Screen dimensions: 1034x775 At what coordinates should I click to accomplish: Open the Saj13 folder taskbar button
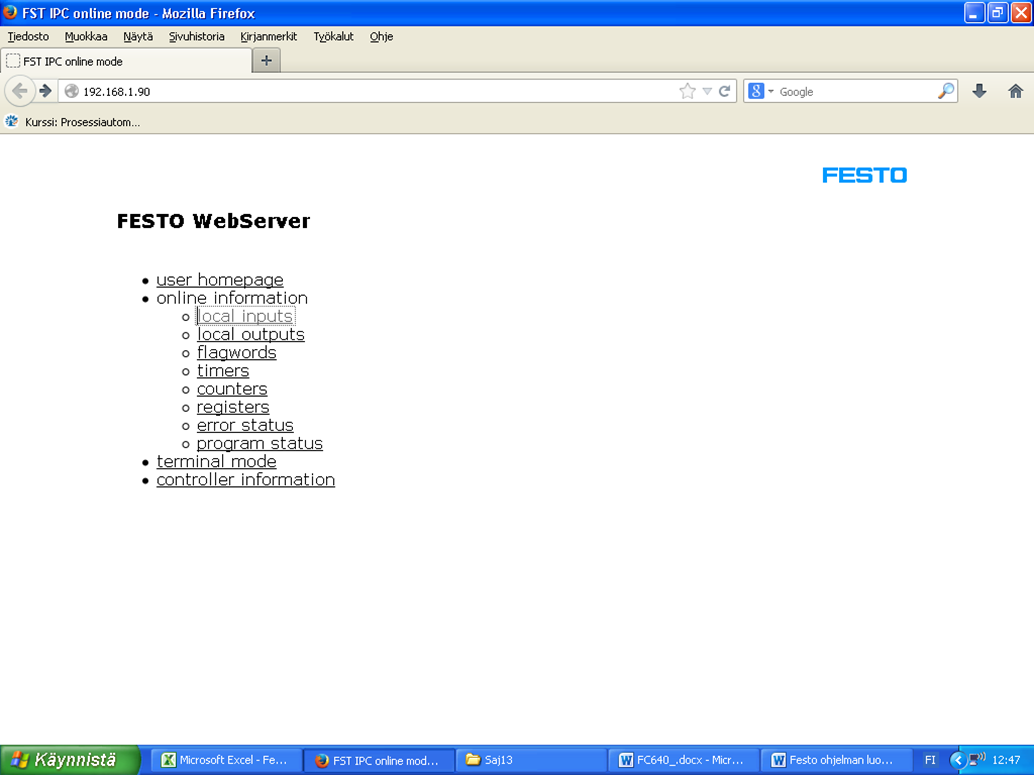[531, 760]
